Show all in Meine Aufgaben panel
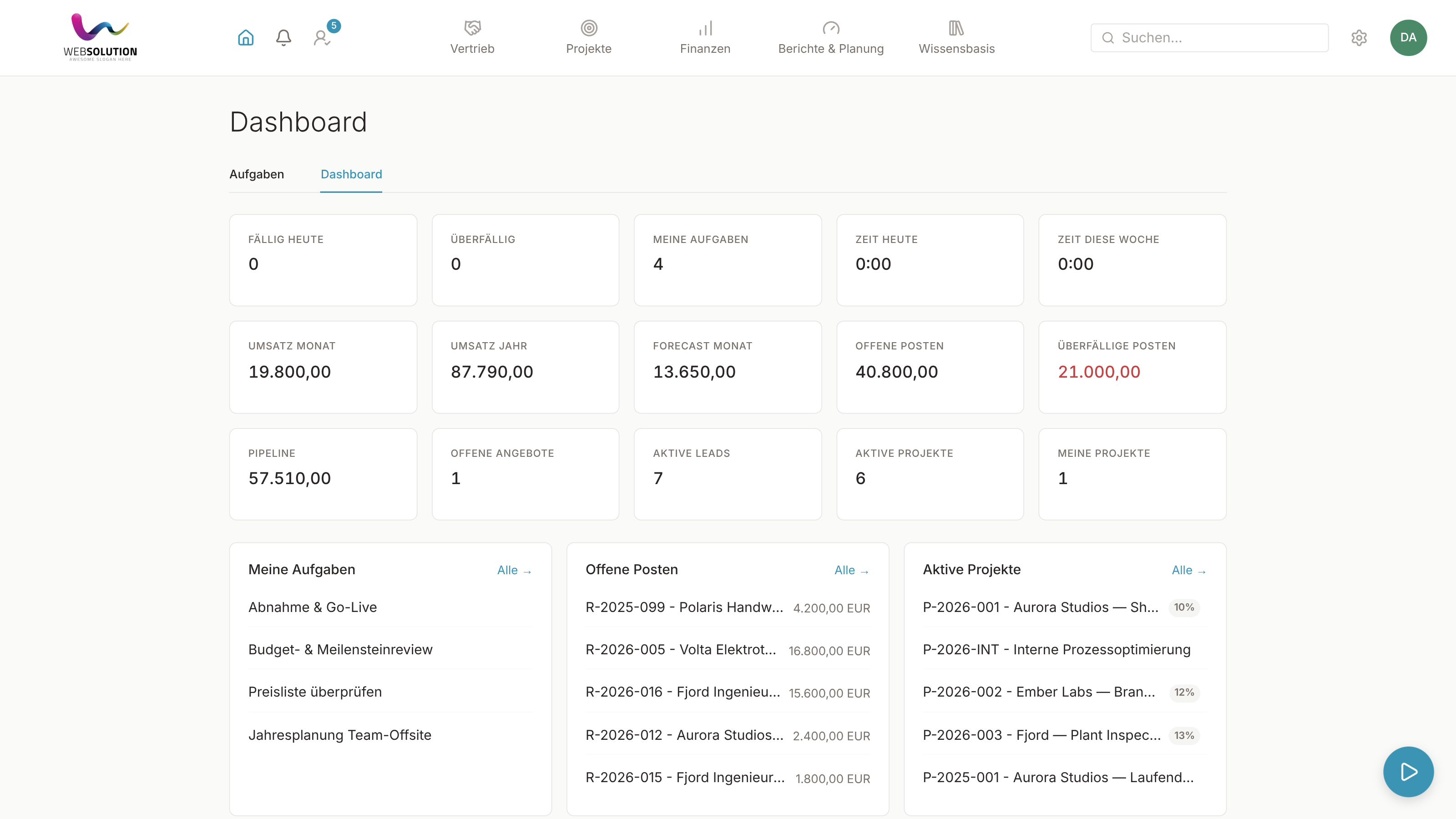The height and width of the screenshot is (819, 1456). click(514, 570)
